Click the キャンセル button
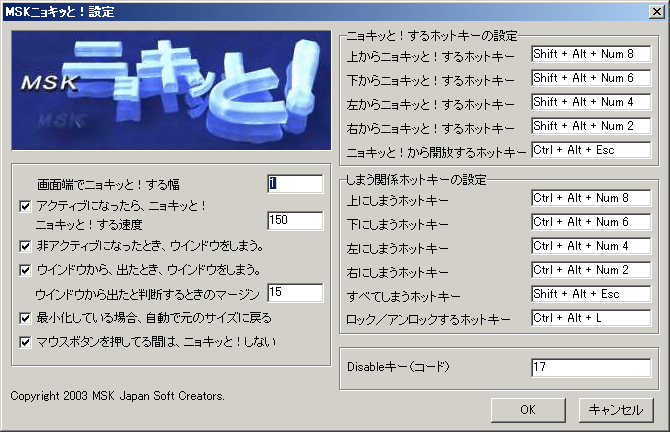Viewport: 670px width, 432px height. [616, 410]
